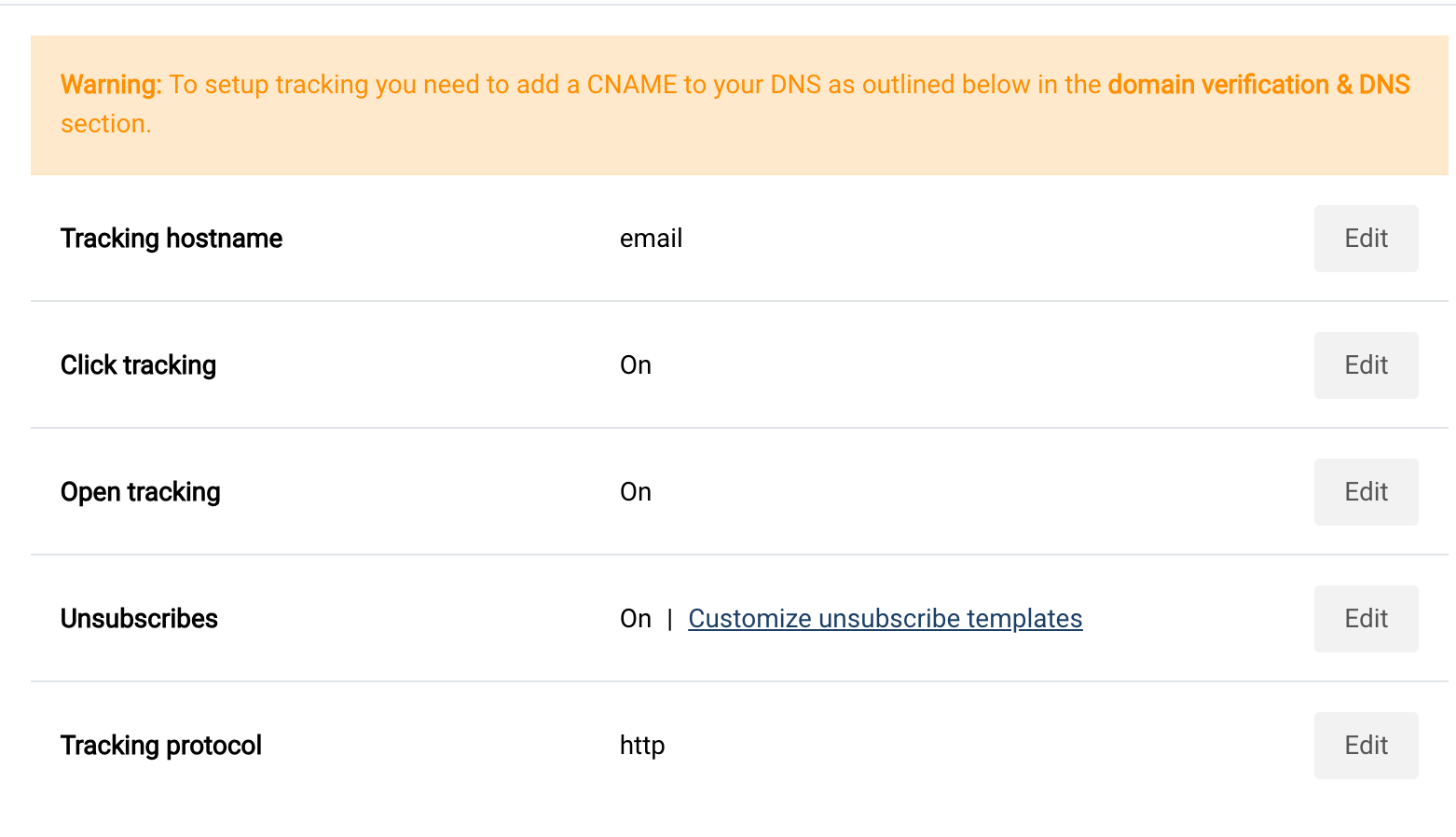Click the bold 'Warning:' label
The width and height of the screenshot is (1456, 837).
tap(111, 85)
